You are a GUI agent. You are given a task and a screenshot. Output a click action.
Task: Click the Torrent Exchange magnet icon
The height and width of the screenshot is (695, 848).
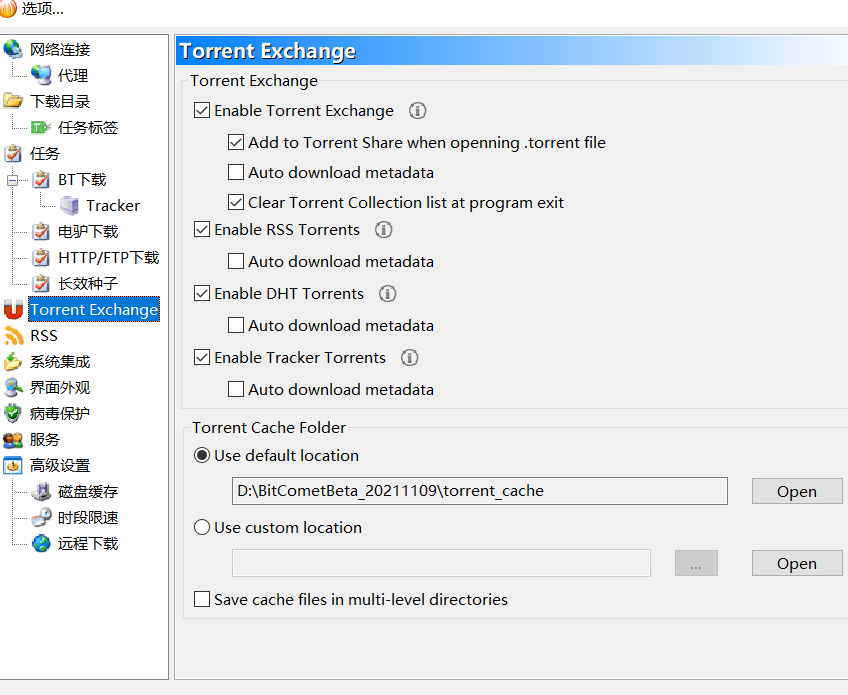13,309
